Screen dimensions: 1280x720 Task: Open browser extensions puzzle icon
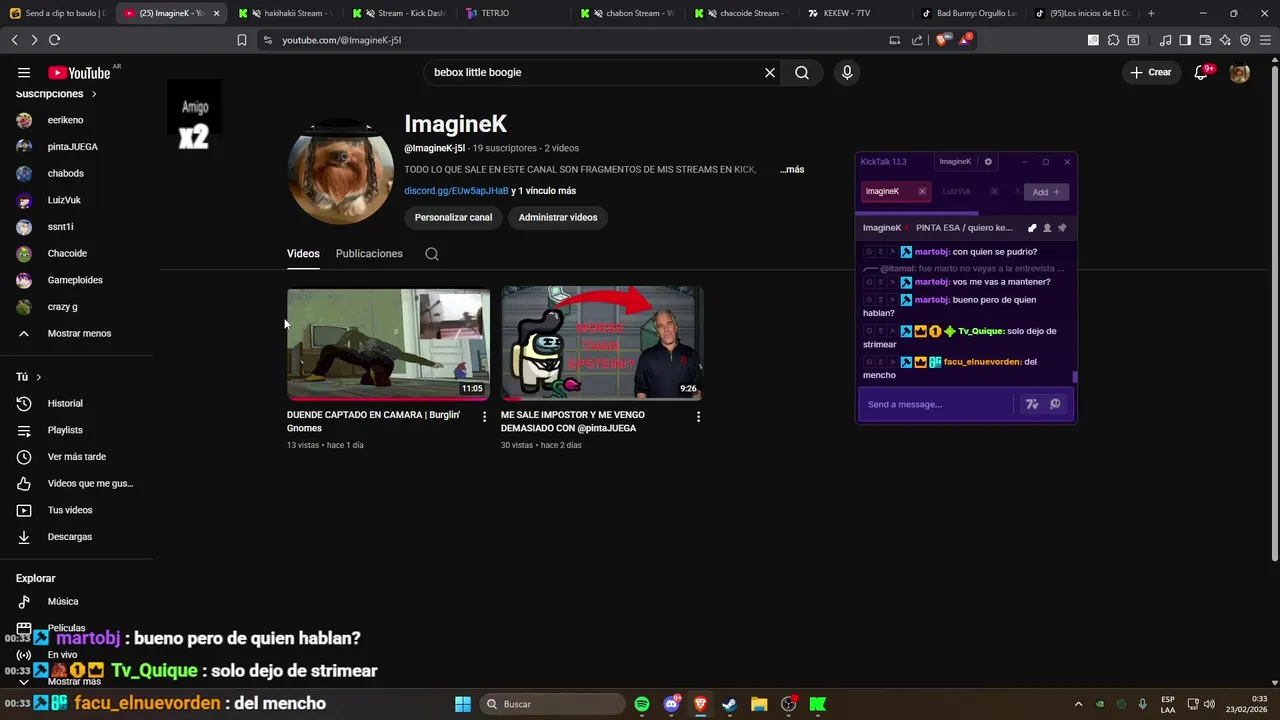(x=1113, y=40)
